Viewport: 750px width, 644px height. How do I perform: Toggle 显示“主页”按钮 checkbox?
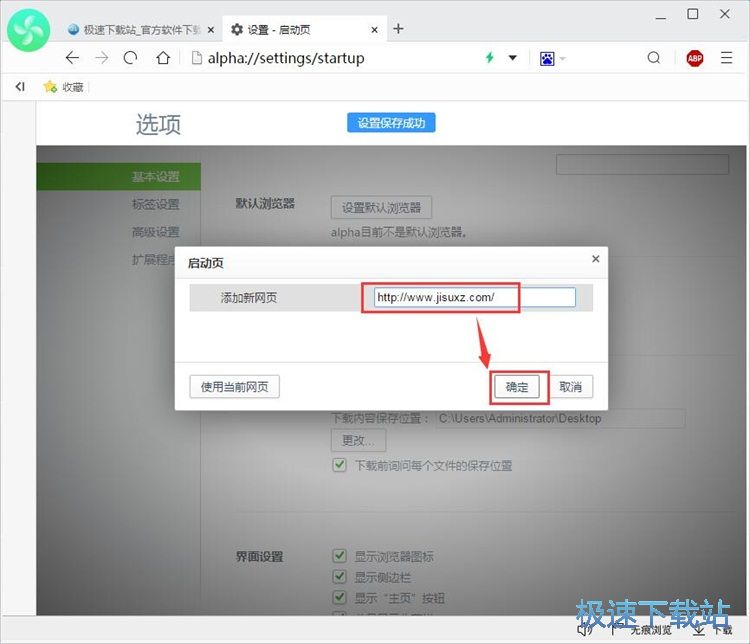(x=339, y=597)
